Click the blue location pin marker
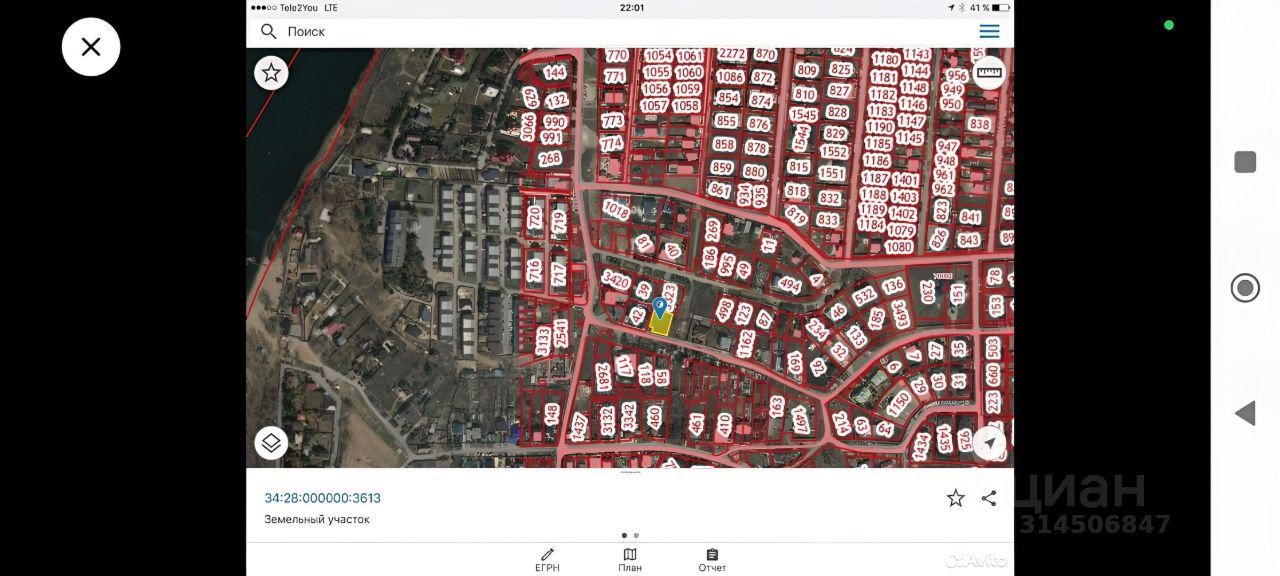The width and height of the screenshot is (1280, 576). pos(659,306)
